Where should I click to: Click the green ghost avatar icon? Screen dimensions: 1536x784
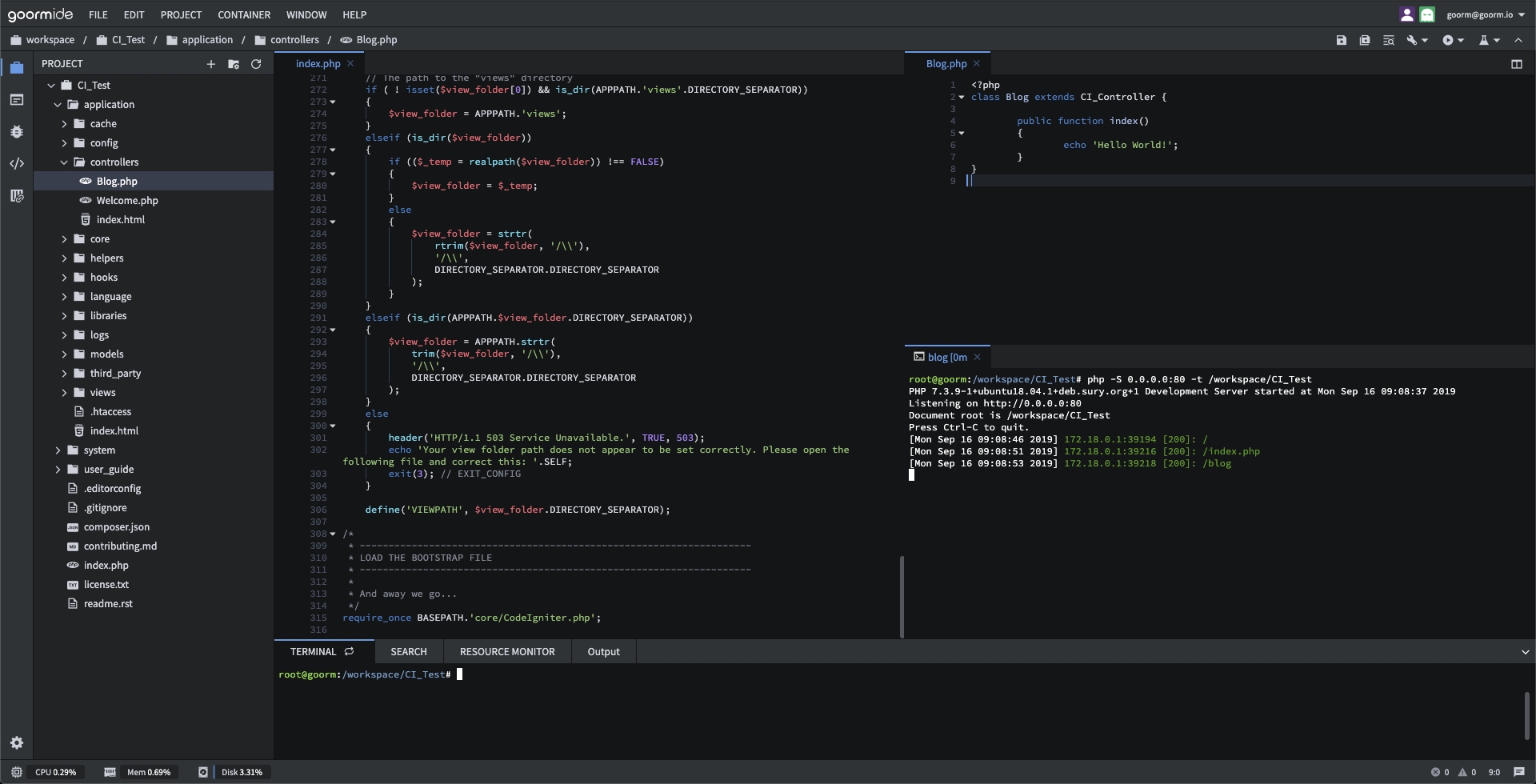[x=1427, y=14]
